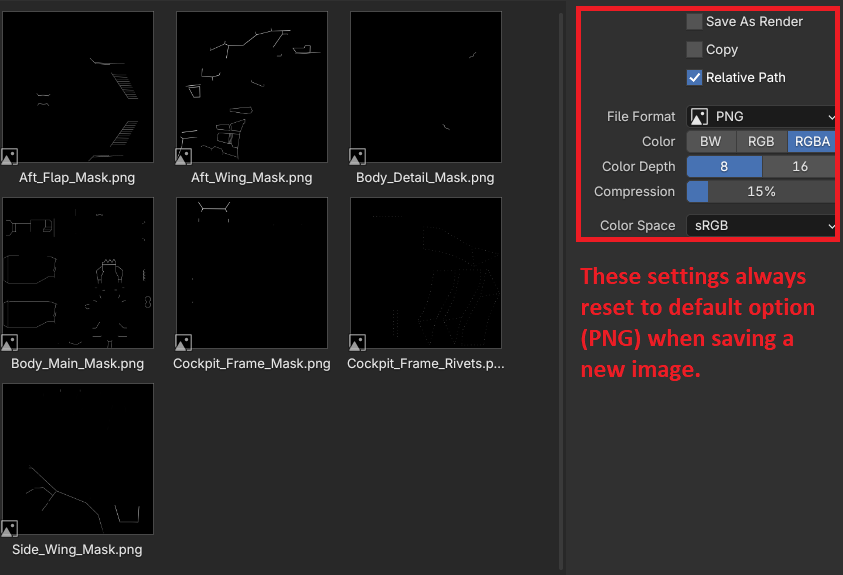This screenshot has width=843, height=575.
Task: Click the Cockpit_Frame_Rivets.p... file name
Action: [426, 364]
